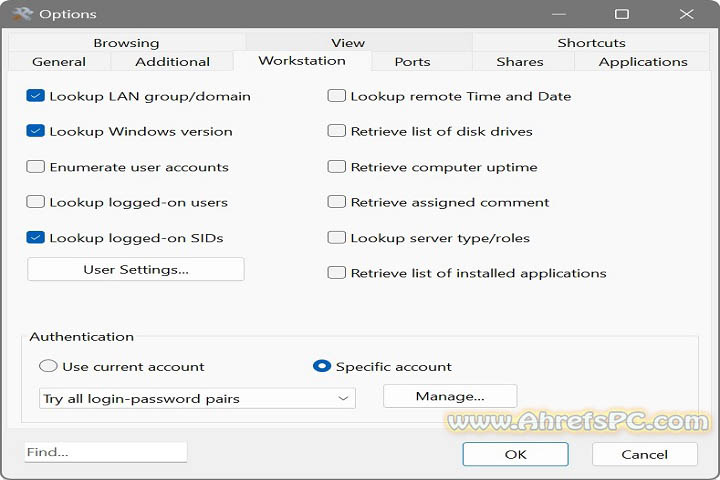Go to the Additional tab

(173, 62)
